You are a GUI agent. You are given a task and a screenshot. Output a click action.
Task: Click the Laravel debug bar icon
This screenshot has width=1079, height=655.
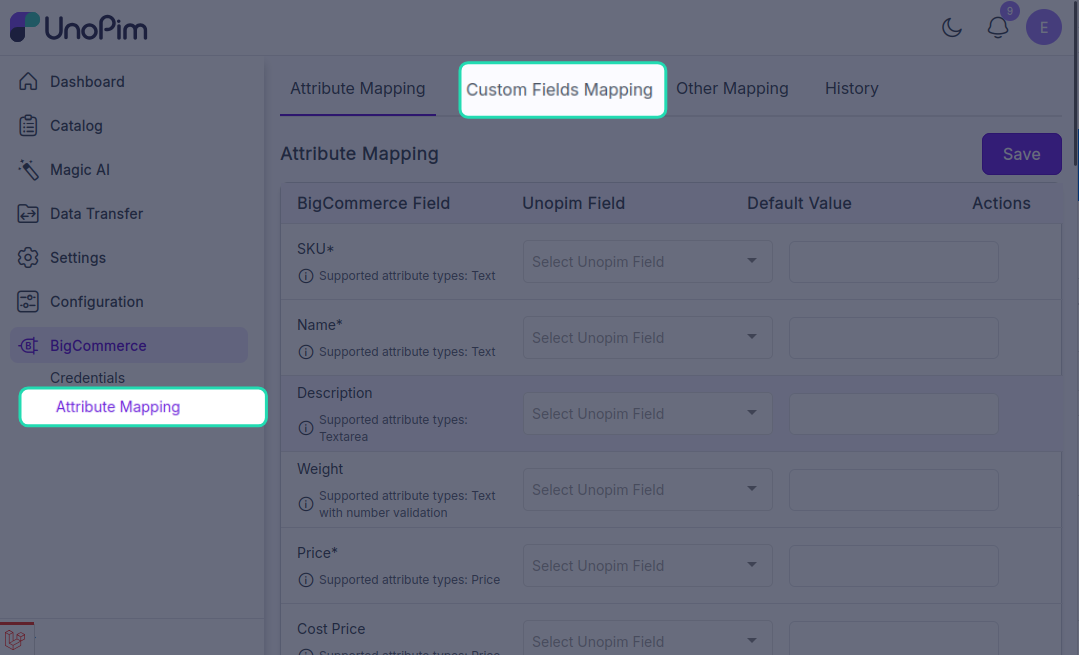pyautogui.click(x=16, y=639)
